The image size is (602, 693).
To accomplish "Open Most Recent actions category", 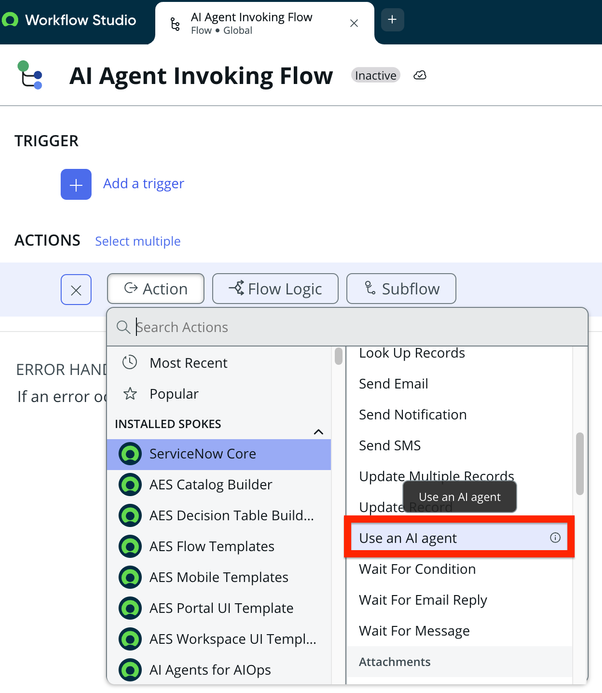I will pos(219,363).
